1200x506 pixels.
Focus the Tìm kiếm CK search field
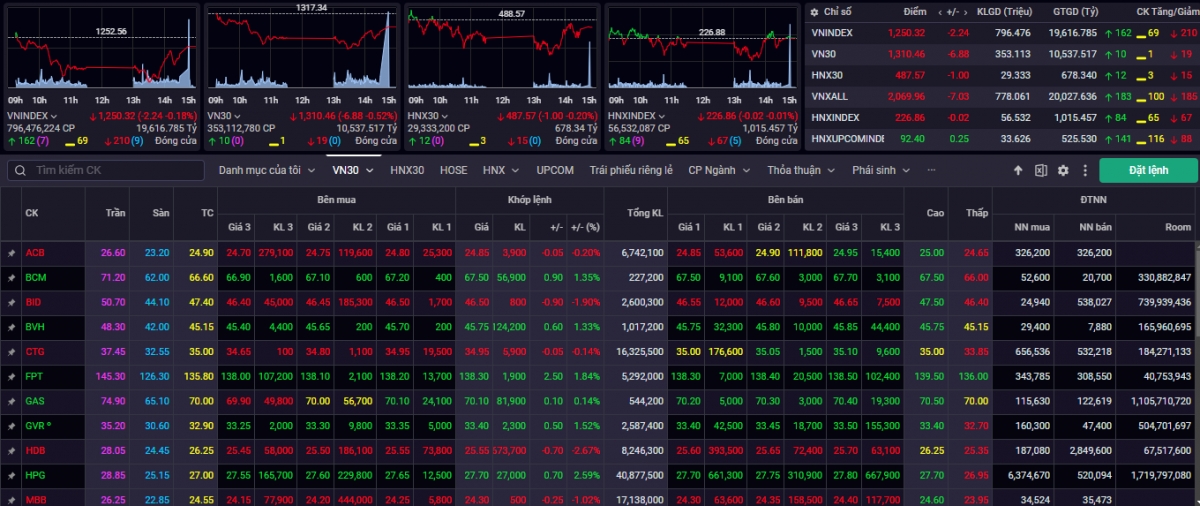coord(104,170)
